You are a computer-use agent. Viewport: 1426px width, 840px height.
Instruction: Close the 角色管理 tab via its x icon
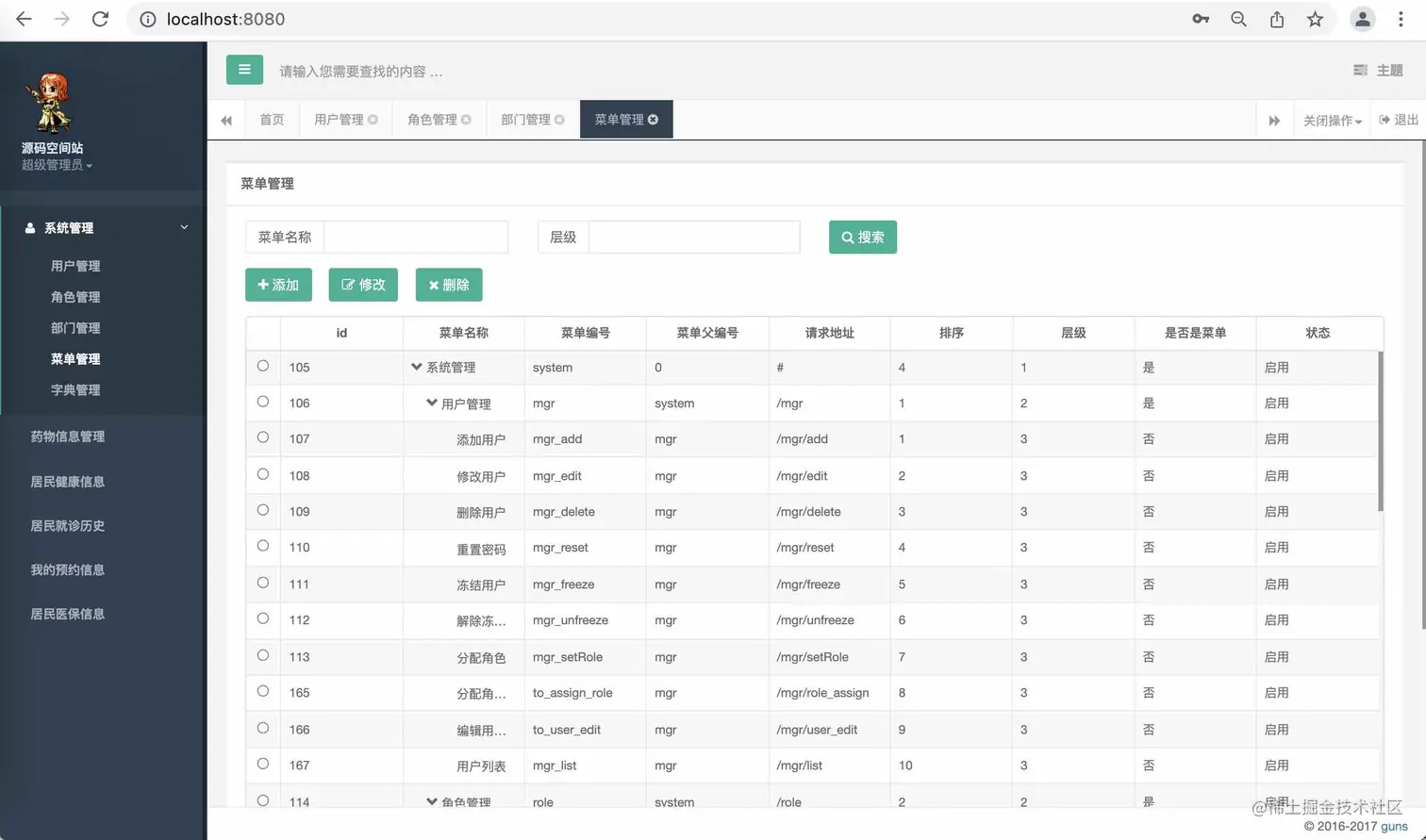point(466,120)
